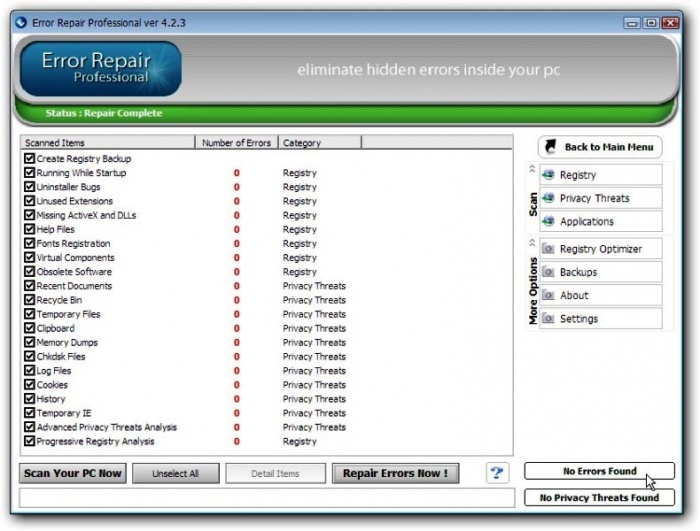Click Unselect All button
Screen dimensions: 700x531
point(176,473)
